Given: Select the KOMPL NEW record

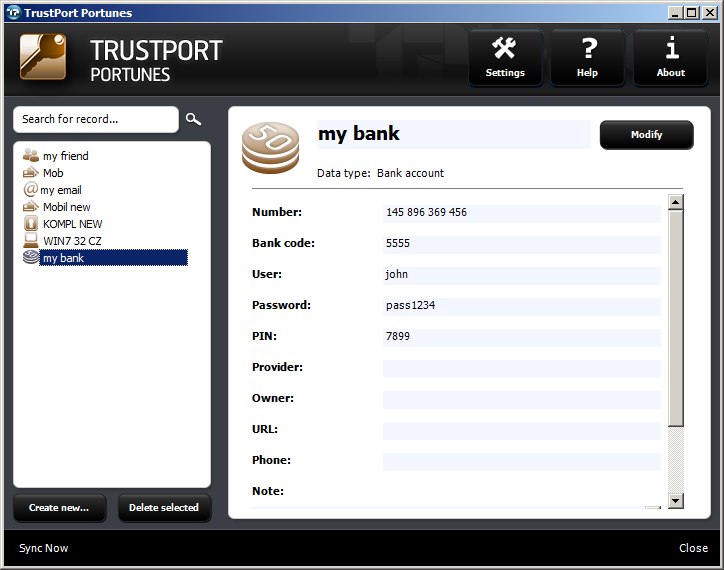Looking at the screenshot, I should [72, 224].
